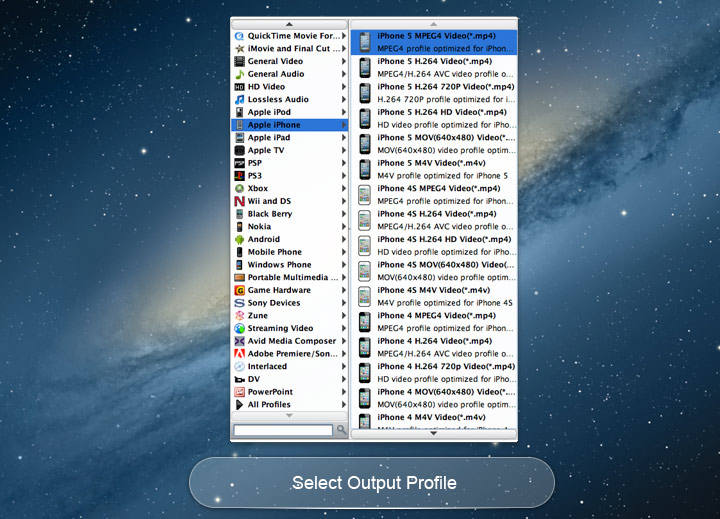Click the Android robot icon
The image size is (720, 519).
coord(239,239)
